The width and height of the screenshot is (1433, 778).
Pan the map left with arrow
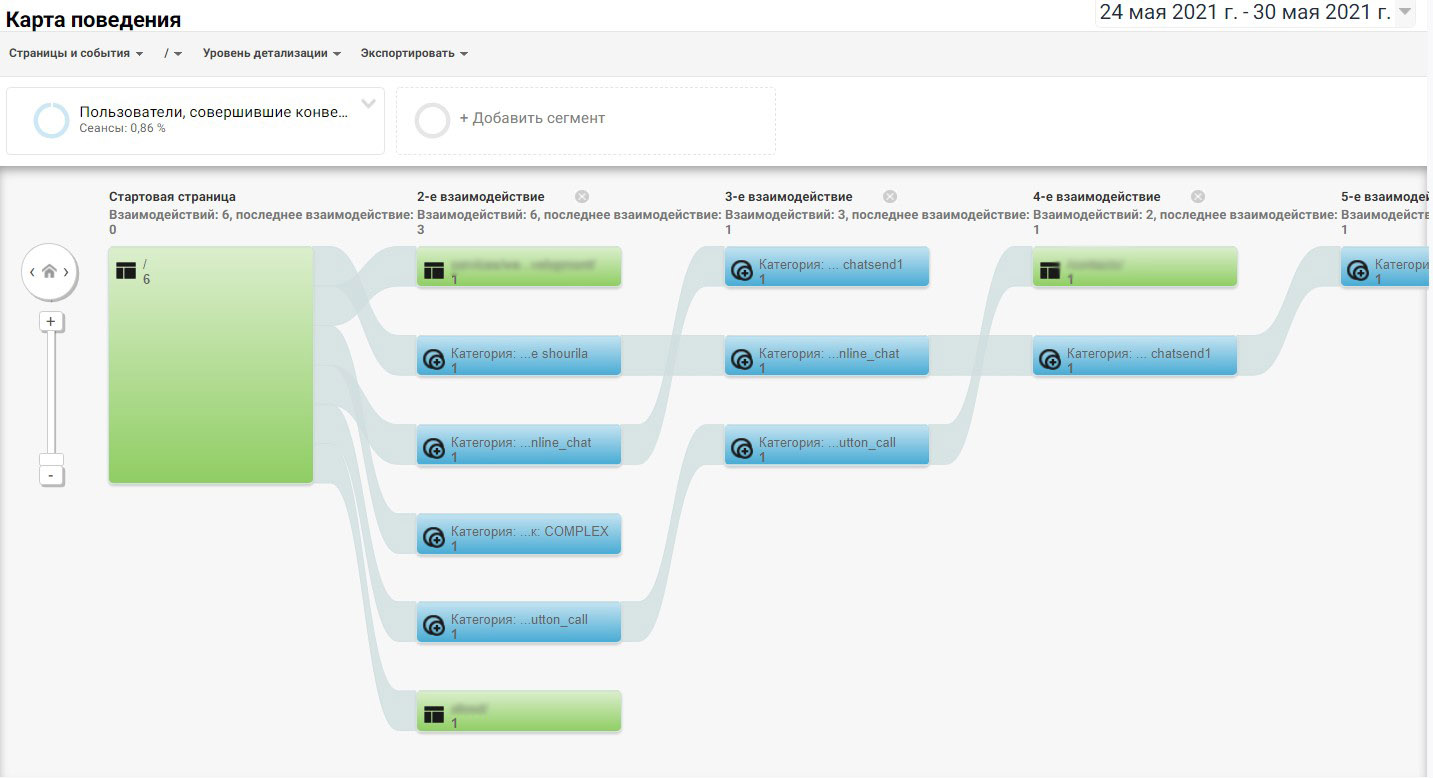click(31, 272)
